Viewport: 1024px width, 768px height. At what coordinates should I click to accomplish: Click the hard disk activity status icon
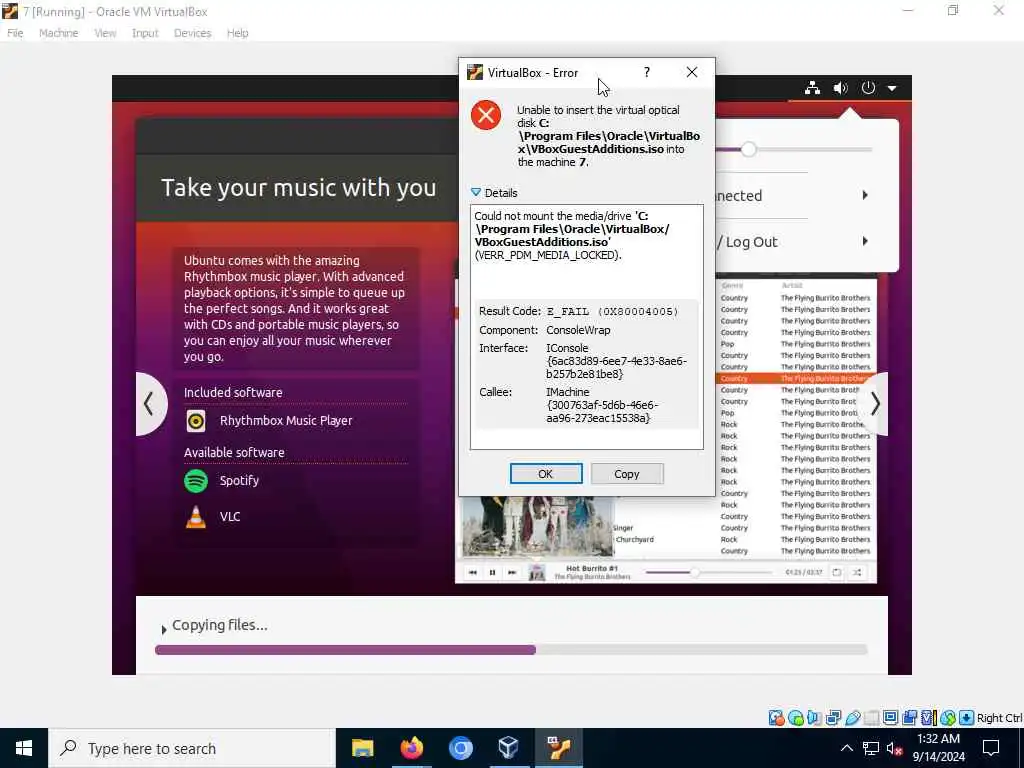(776, 718)
